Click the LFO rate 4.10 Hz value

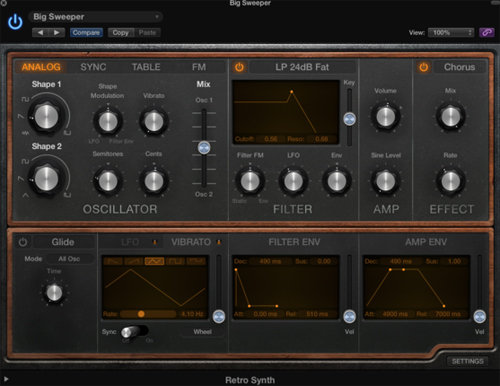(x=192, y=314)
